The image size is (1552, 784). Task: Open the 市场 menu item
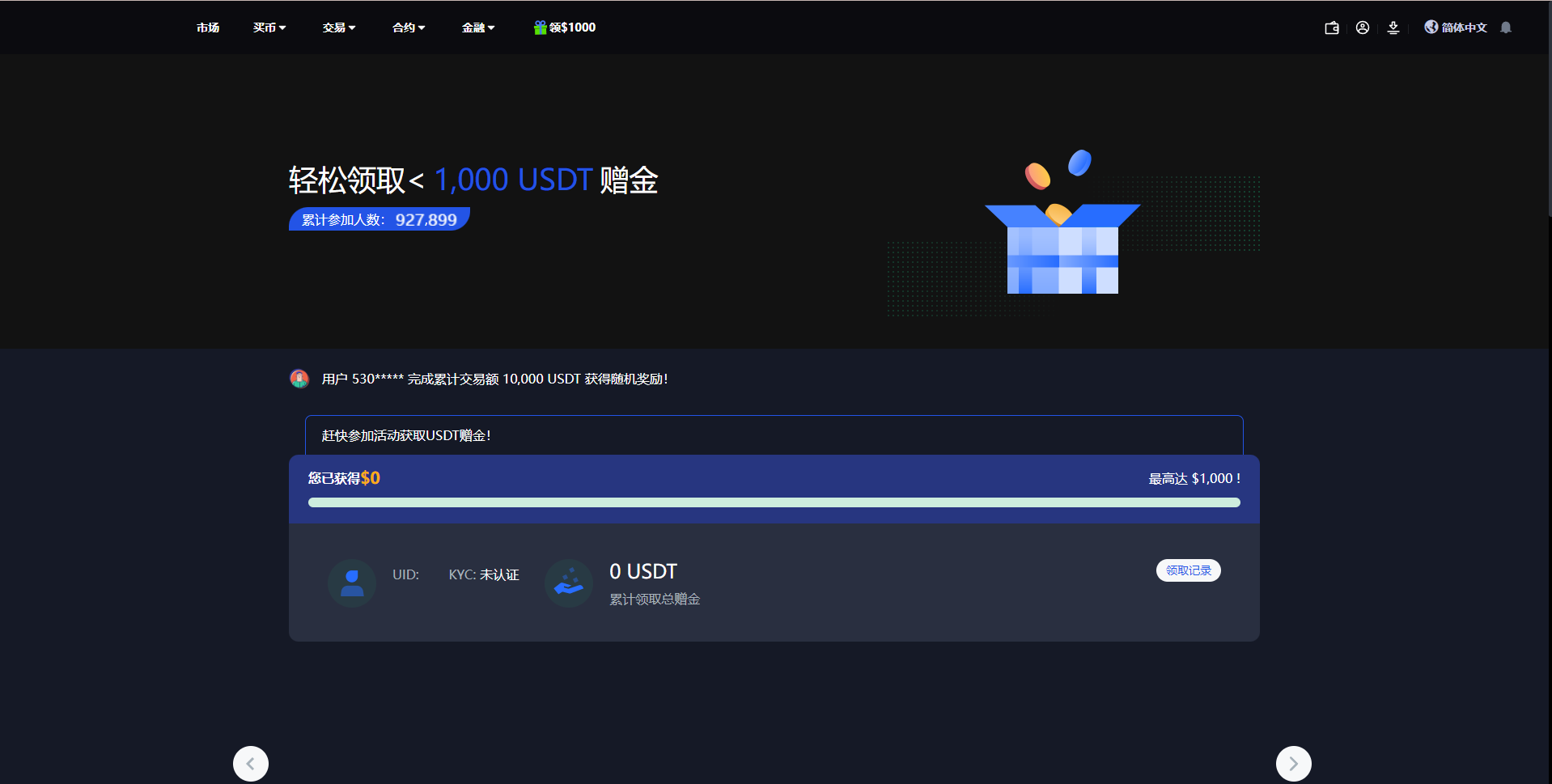point(208,28)
